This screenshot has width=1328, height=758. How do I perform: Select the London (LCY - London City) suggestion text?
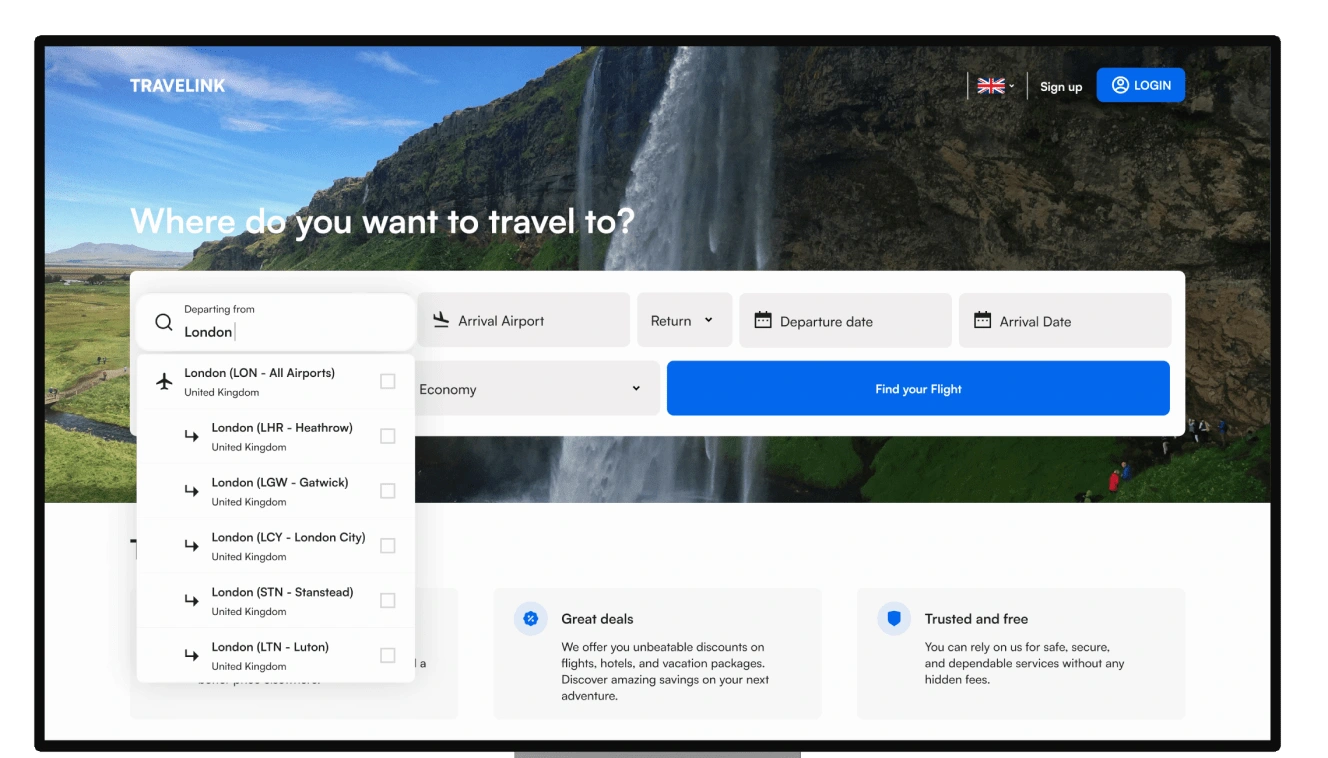click(289, 538)
